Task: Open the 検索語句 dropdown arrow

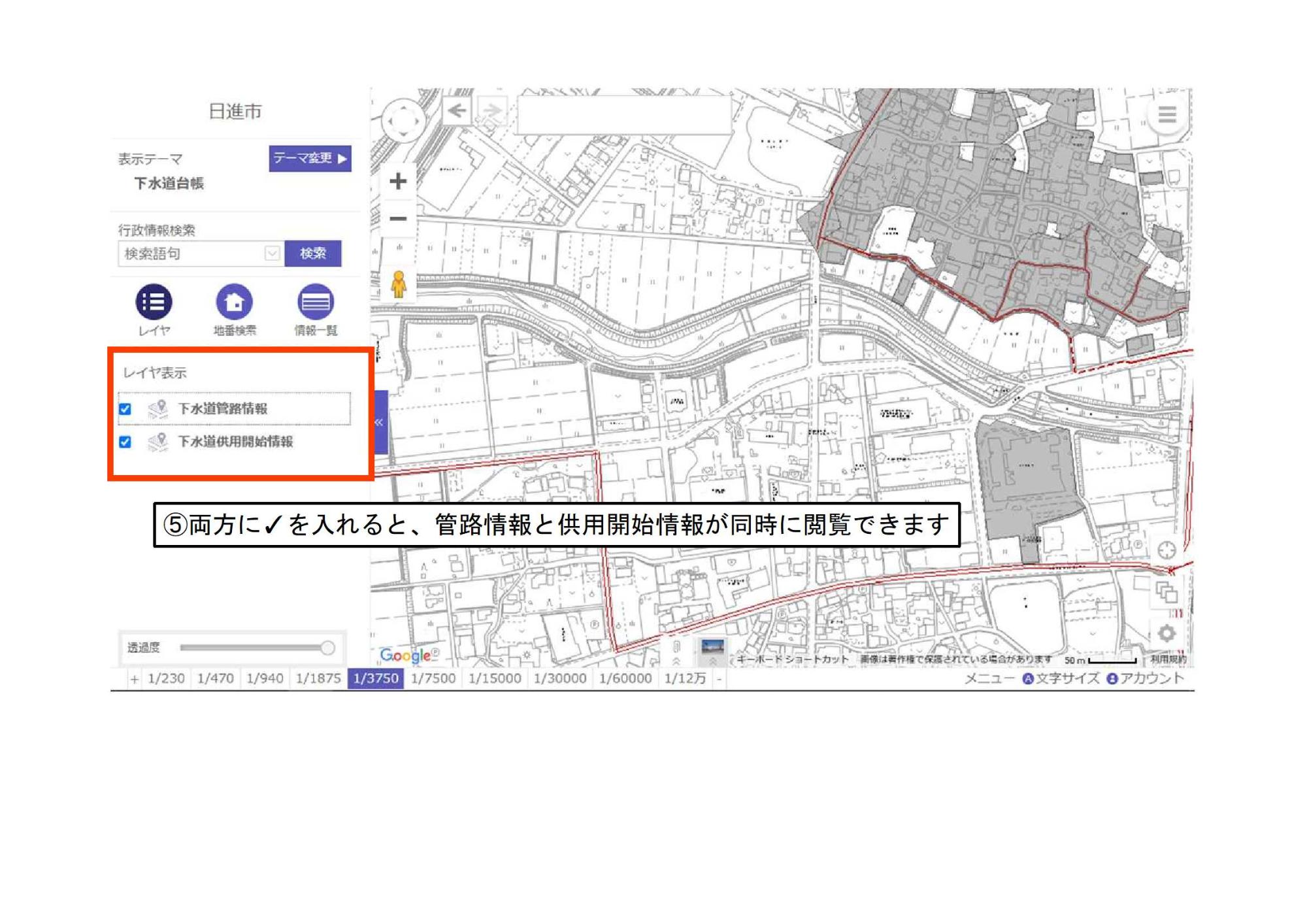Action: [x=272, y=254]
